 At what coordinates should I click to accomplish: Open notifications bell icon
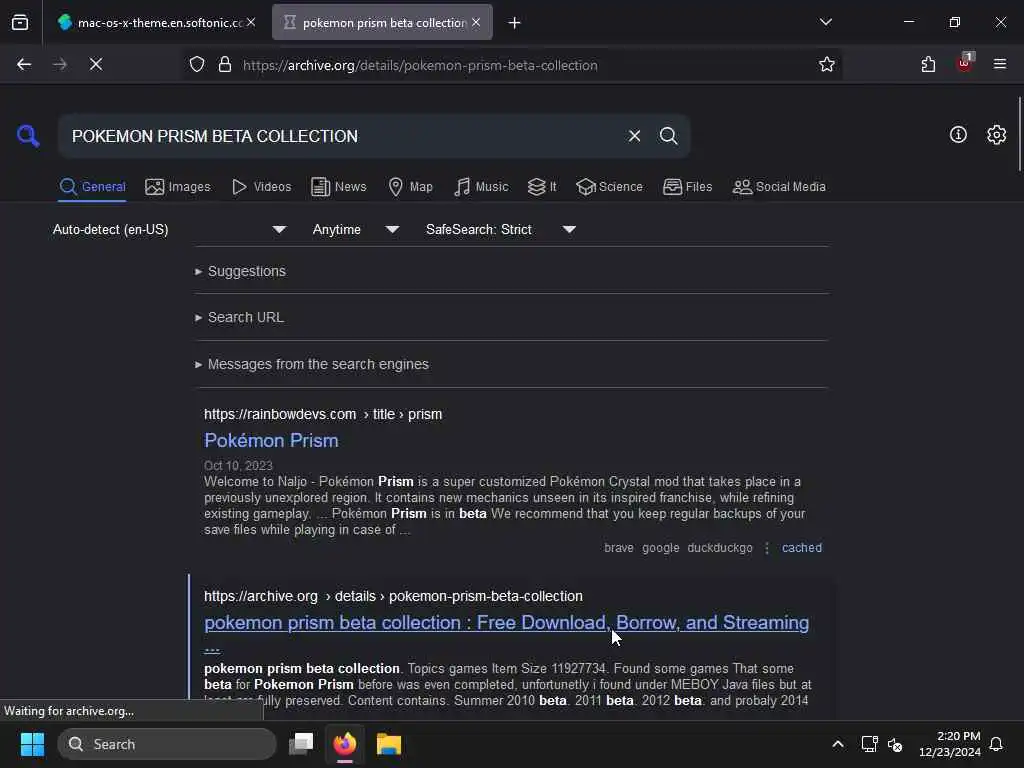(x=996, y=744)
